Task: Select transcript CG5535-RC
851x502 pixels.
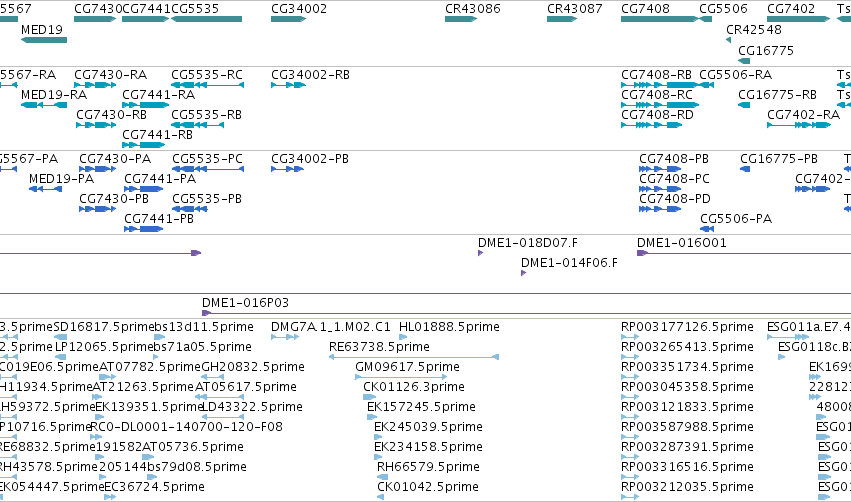Action: click(207, 85)
